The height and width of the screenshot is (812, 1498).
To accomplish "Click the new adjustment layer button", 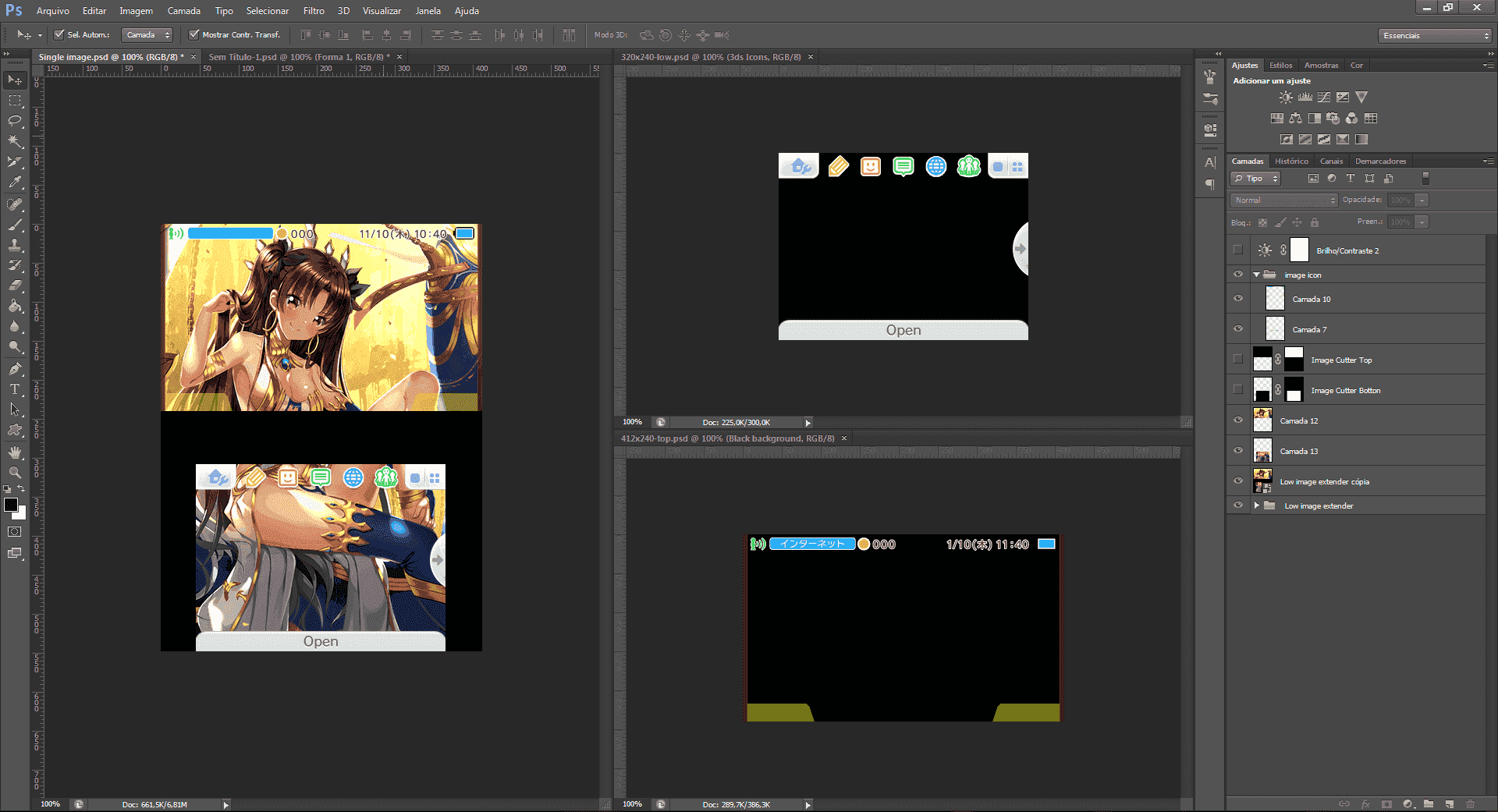I will pos(1407,804).
